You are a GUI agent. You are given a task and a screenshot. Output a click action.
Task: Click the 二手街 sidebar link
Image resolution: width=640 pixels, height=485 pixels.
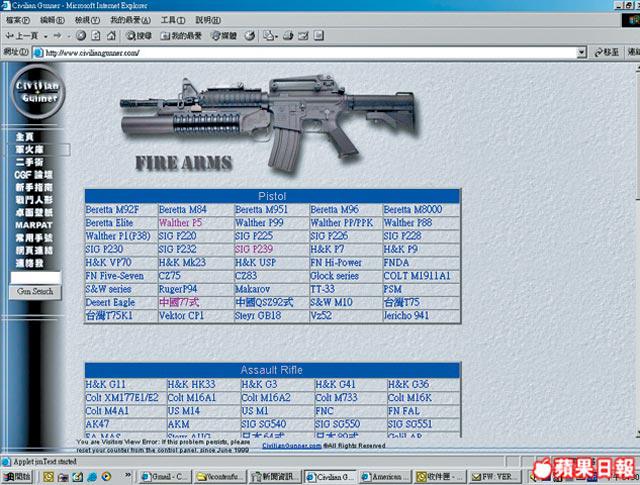pyautogui.click(x=30, y=162)
